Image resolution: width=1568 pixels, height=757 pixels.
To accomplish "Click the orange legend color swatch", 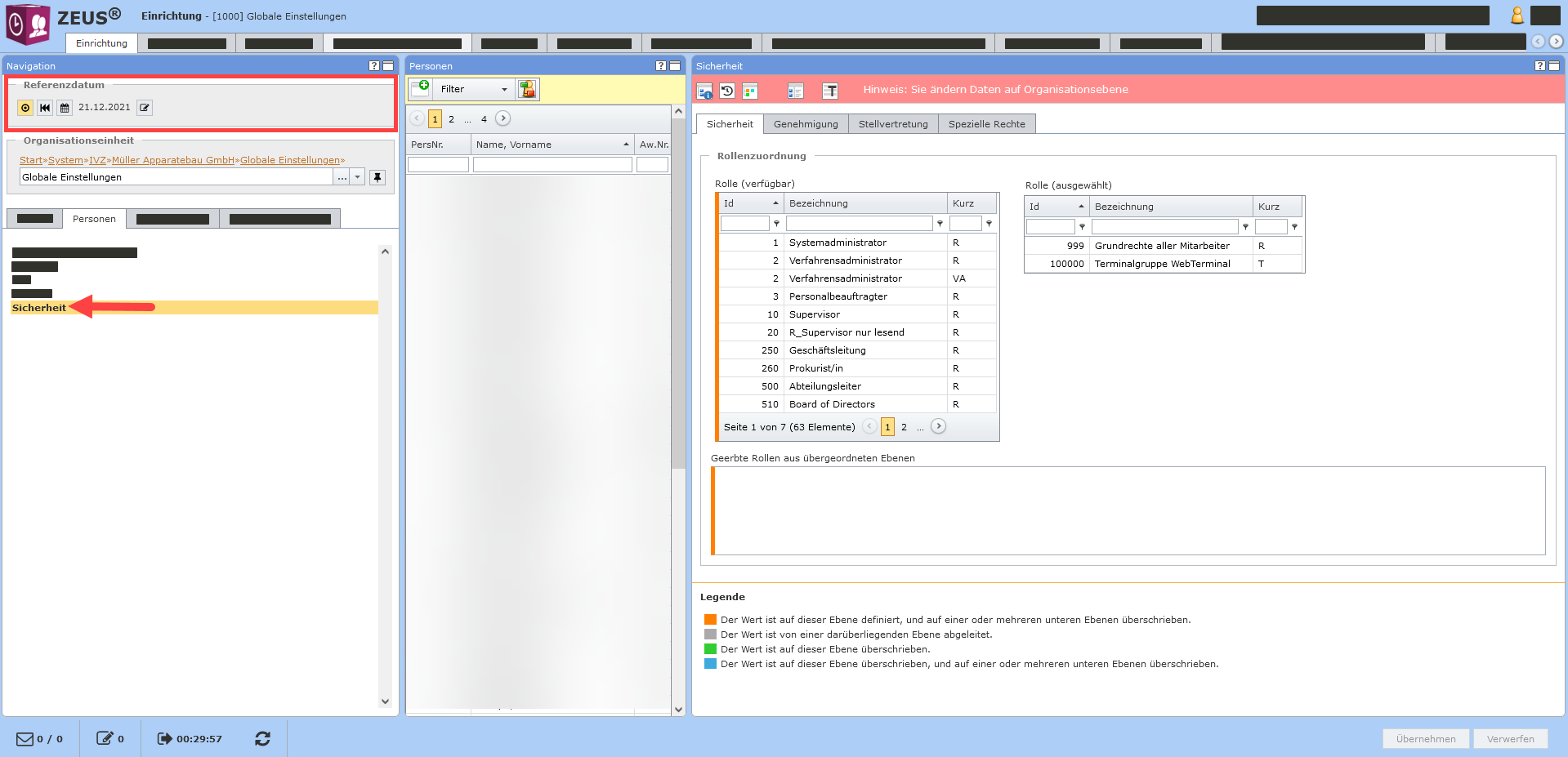I will (x=710, y=620).
